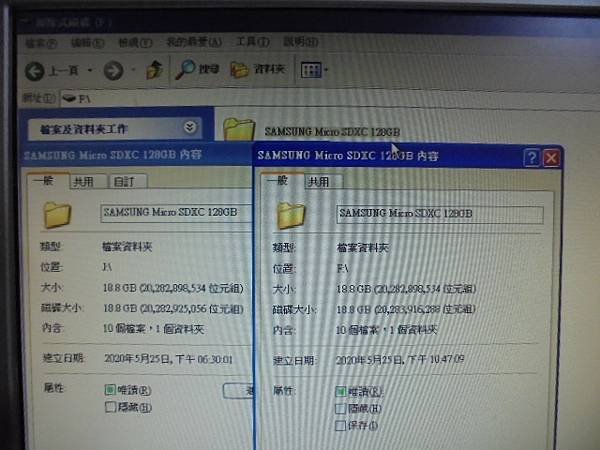Toggle the Folders pane button

point(258,69)
